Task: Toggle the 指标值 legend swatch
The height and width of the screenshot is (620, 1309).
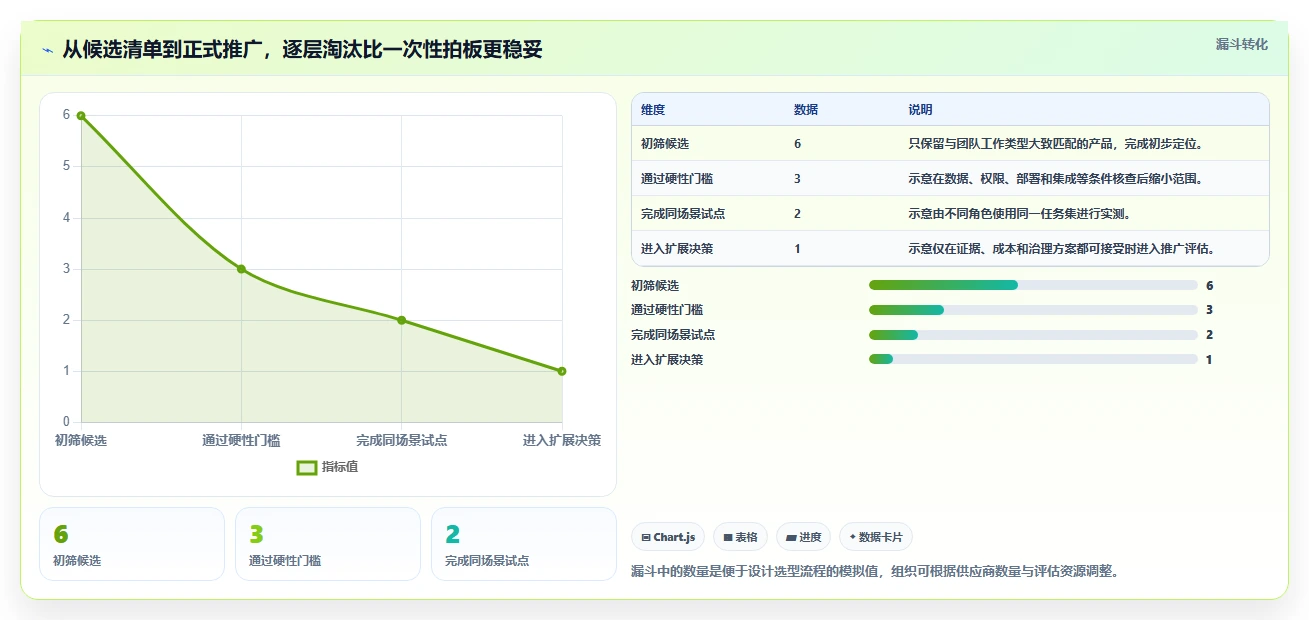Action: coord(307,467)
